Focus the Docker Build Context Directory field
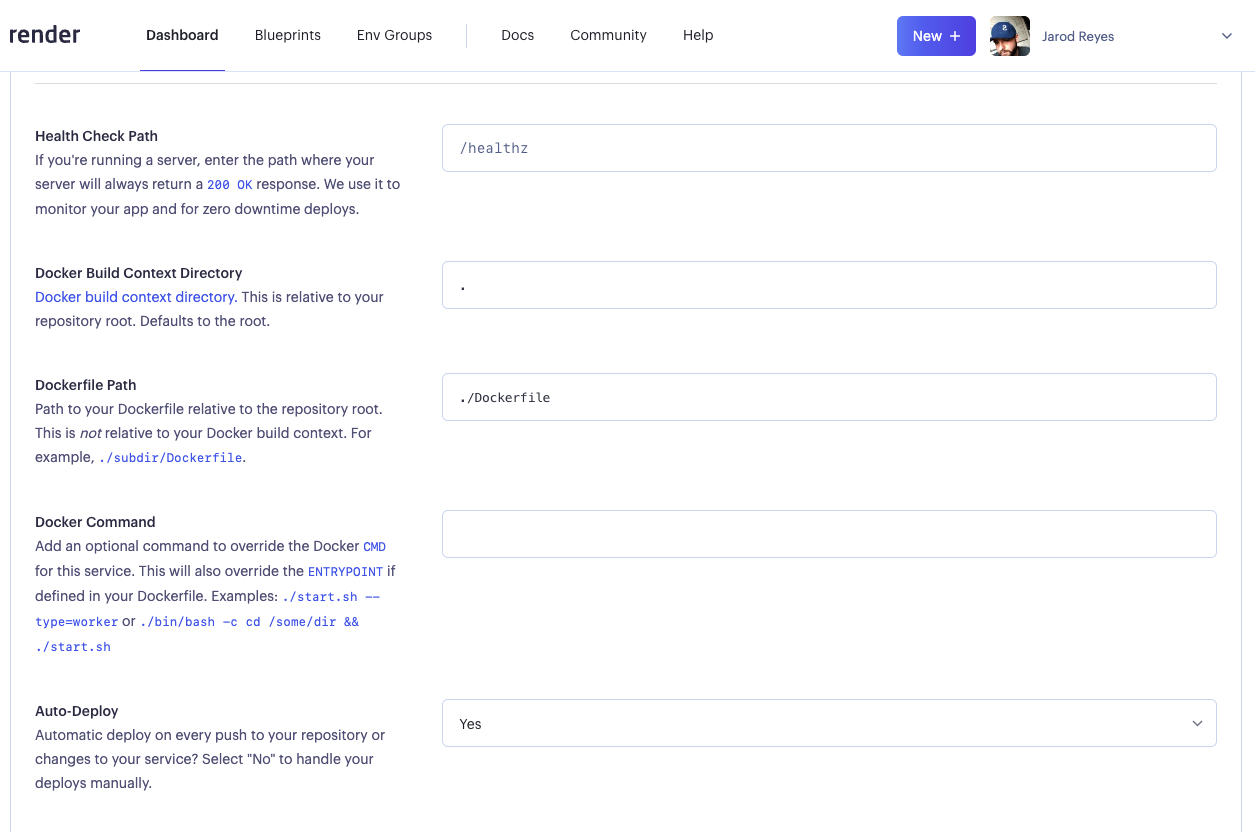This screenshot has height=832, width=1255. pos(829,285)
